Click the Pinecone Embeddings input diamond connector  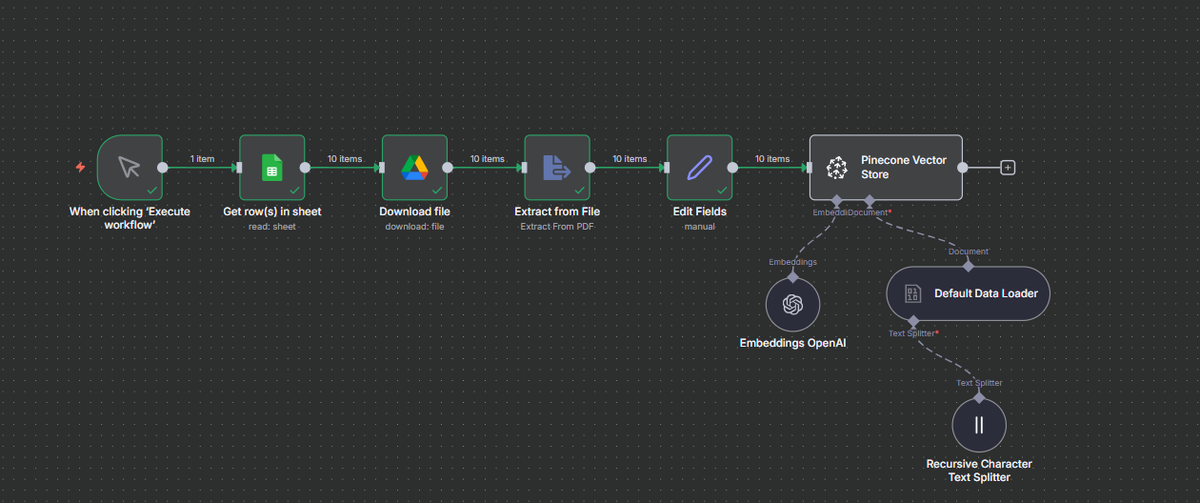pos(836,200)
